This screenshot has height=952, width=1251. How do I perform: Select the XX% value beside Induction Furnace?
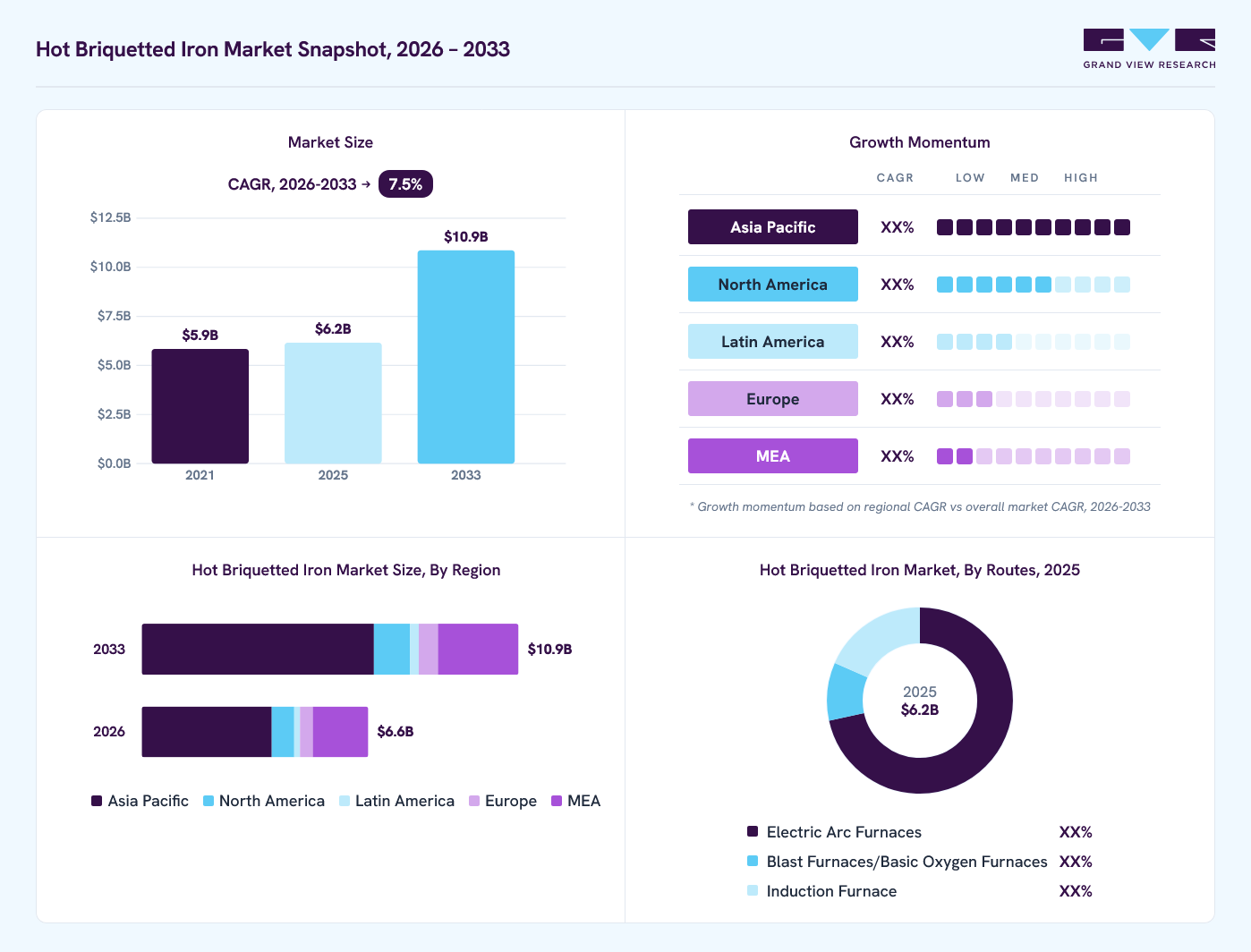pos(1076,891)
